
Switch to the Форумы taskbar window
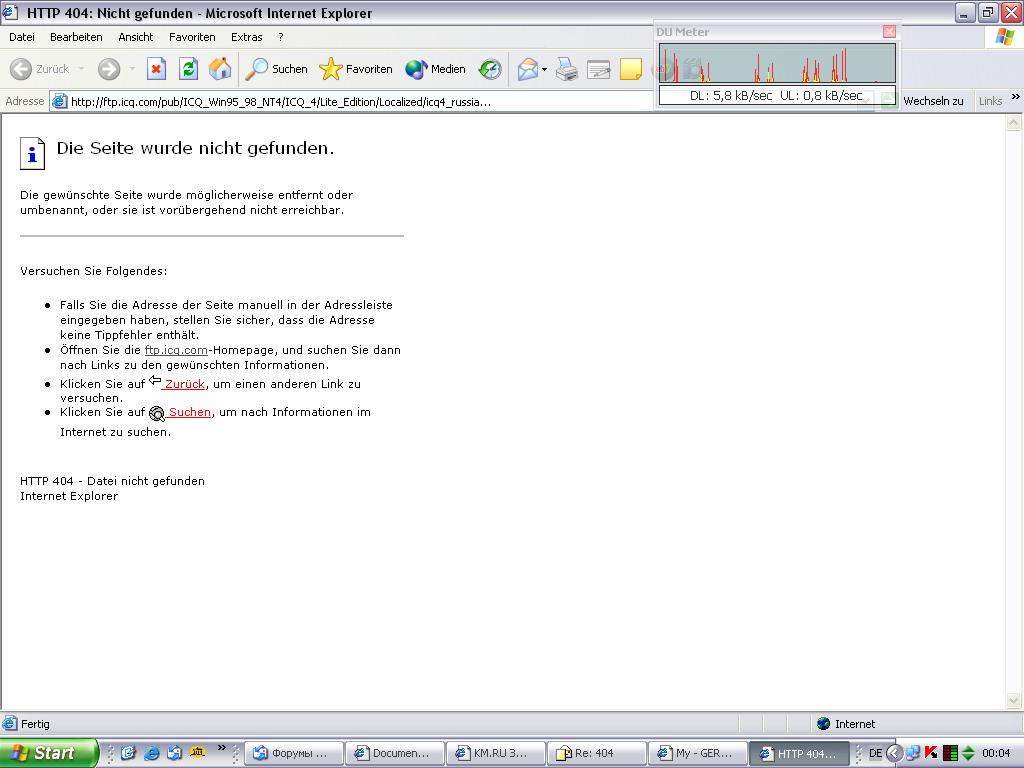pyautogui.click(x=293, y=753)
